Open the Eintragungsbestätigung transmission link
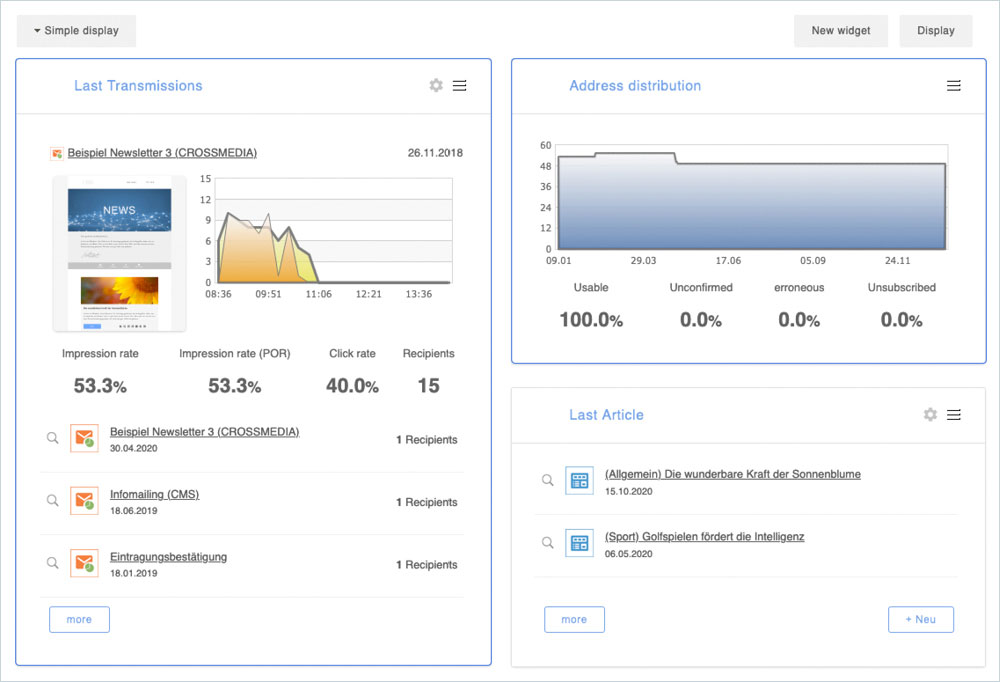1000x682 pixels. pos(168,557)
